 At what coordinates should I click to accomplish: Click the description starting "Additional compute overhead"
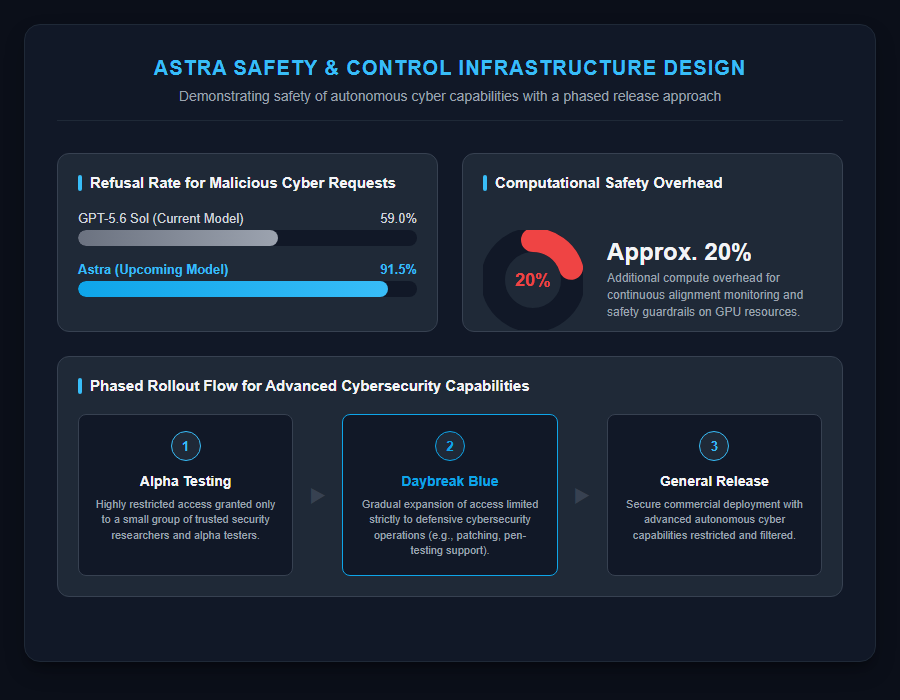point(705,295)
